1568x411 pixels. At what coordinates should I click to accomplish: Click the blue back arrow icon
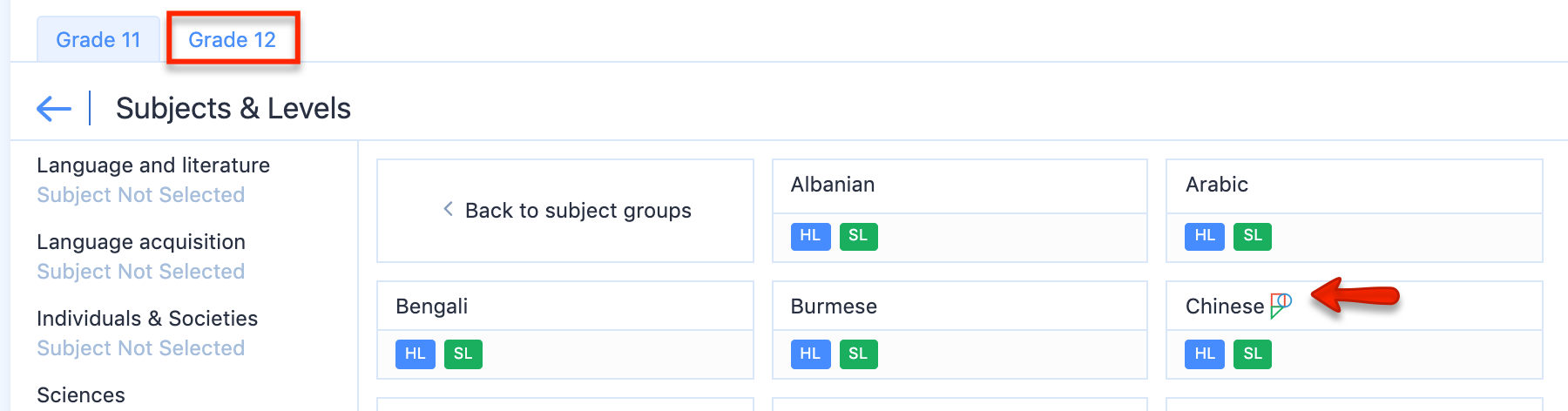pyautogui.click(x=54, y=109)
